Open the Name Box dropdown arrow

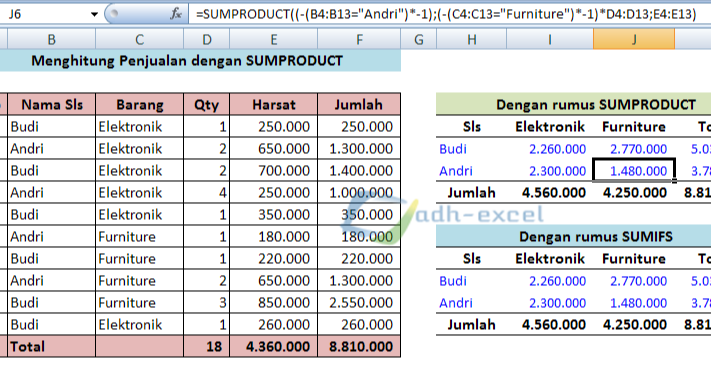tap(94, 15)
